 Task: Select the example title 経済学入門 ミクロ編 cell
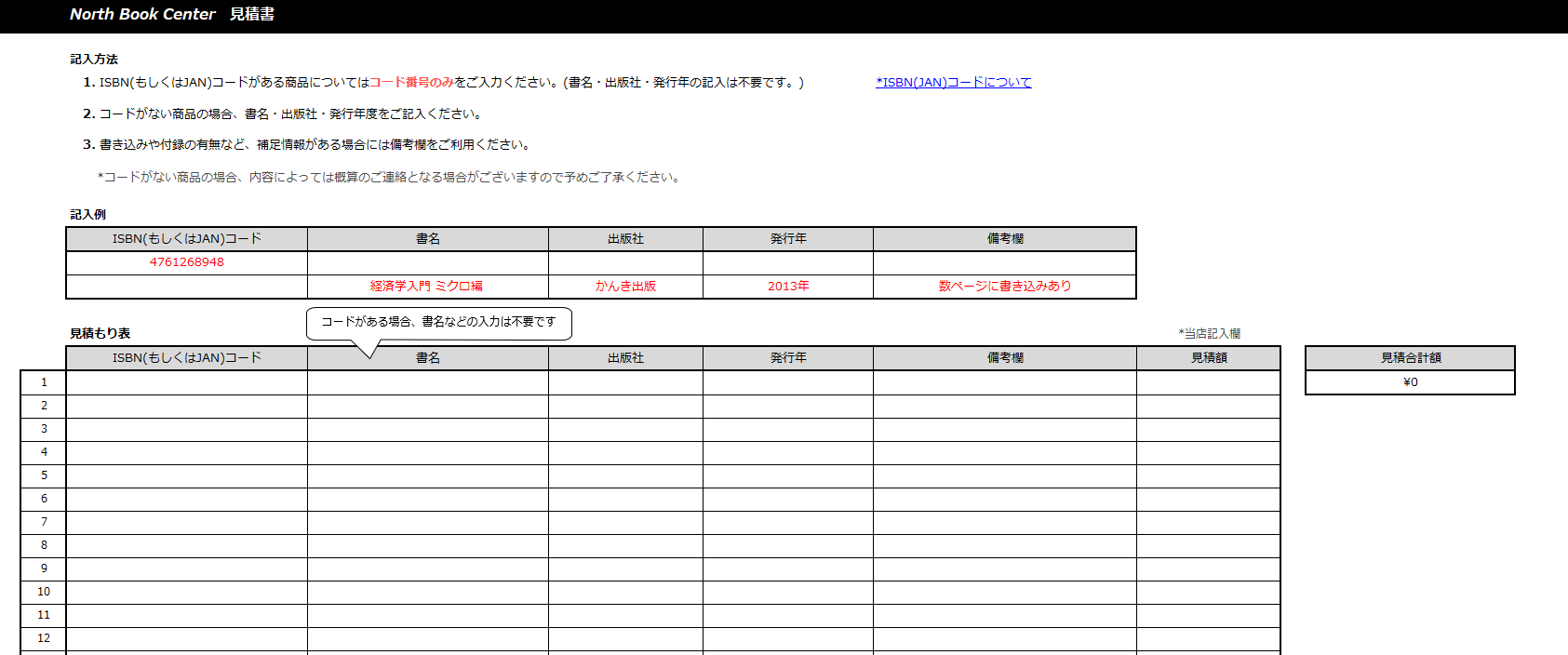[428, 287]
